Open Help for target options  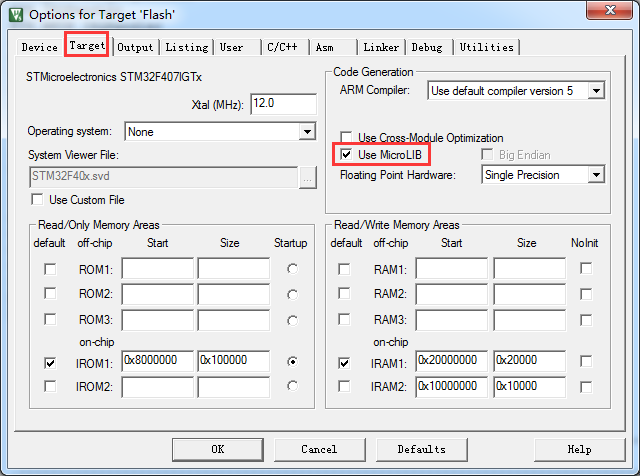point(580,449)
